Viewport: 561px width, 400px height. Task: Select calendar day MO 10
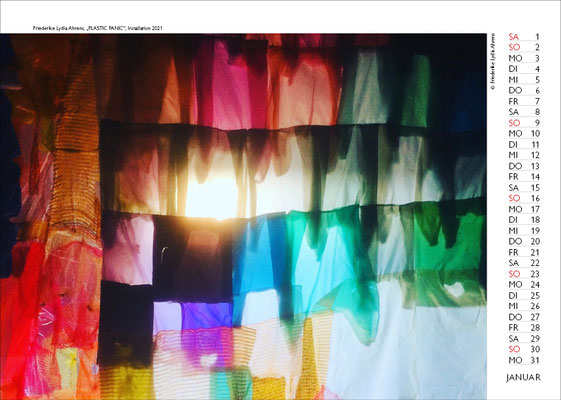pyautogui.click(x=524, y=134)
